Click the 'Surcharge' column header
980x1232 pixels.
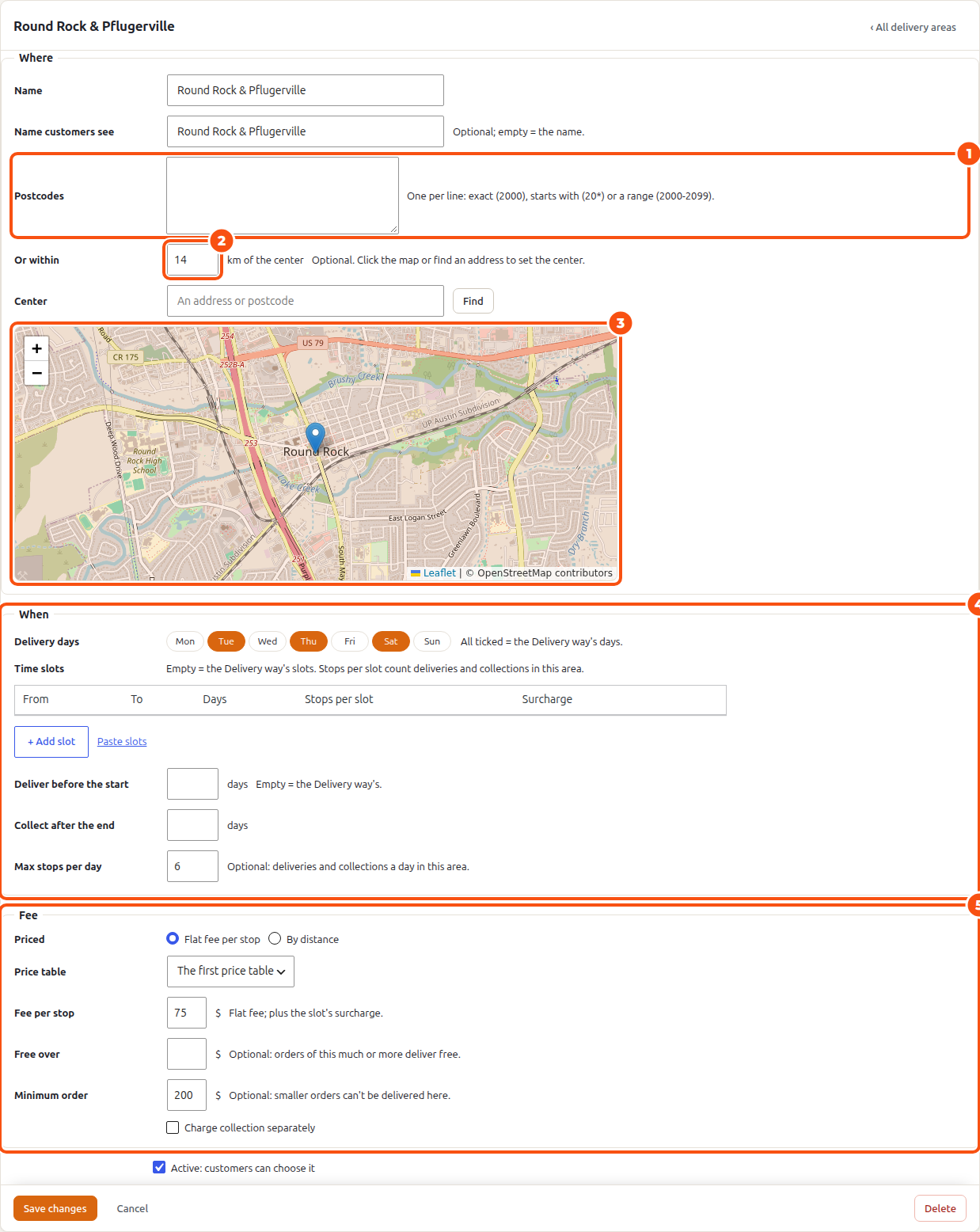[547, 699]
